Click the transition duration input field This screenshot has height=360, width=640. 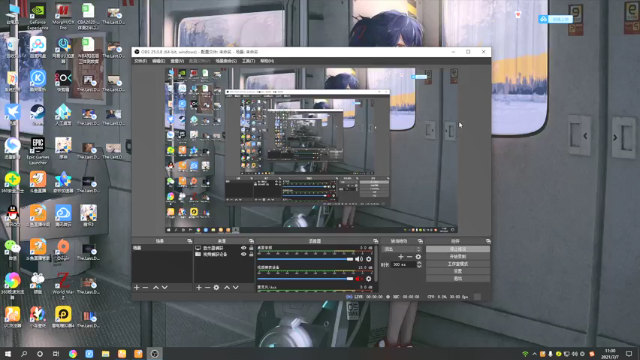pos(404,264)
